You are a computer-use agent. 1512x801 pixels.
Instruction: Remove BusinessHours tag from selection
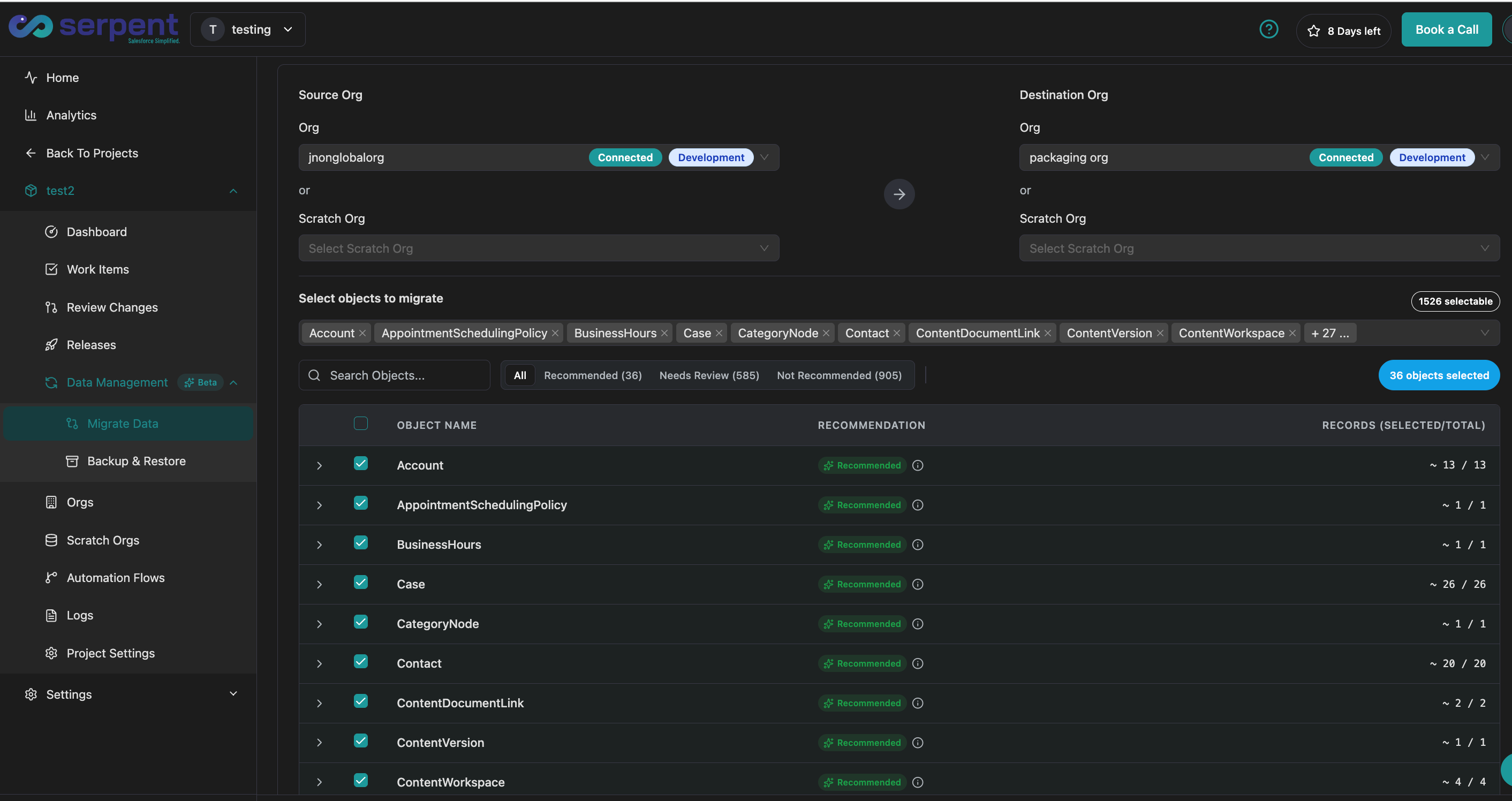click(664, 334)
